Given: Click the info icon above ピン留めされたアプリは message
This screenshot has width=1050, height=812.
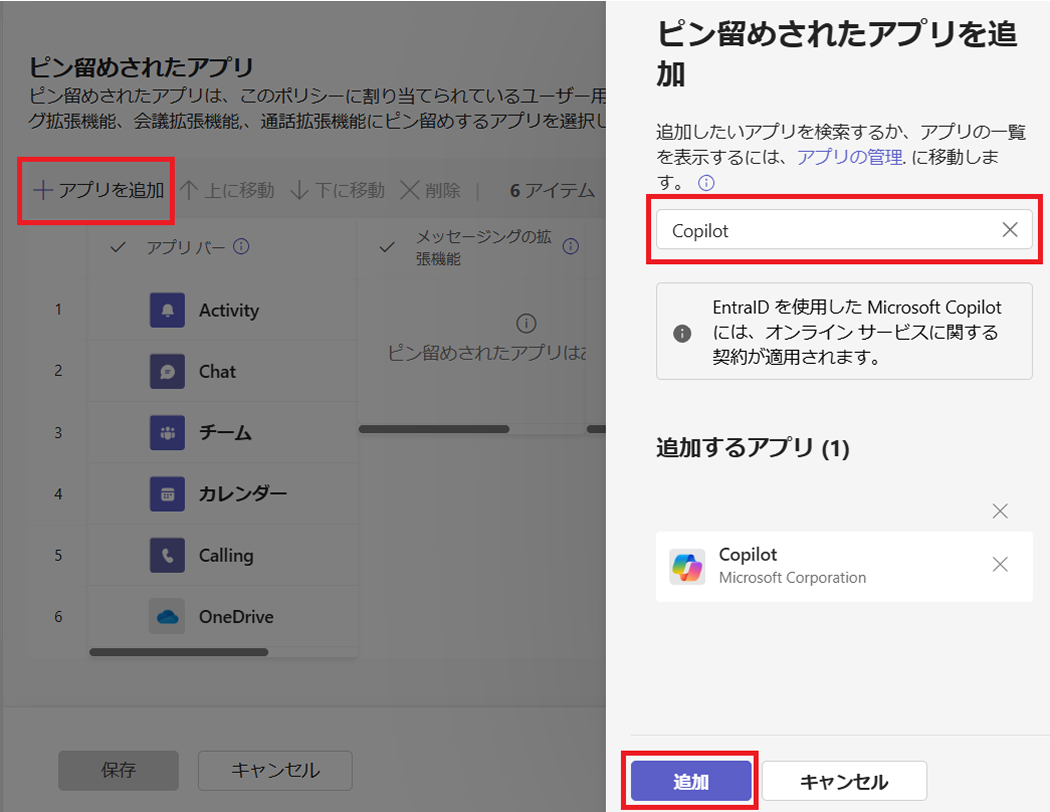Looking at the screenshot, I should click(526, 323).
